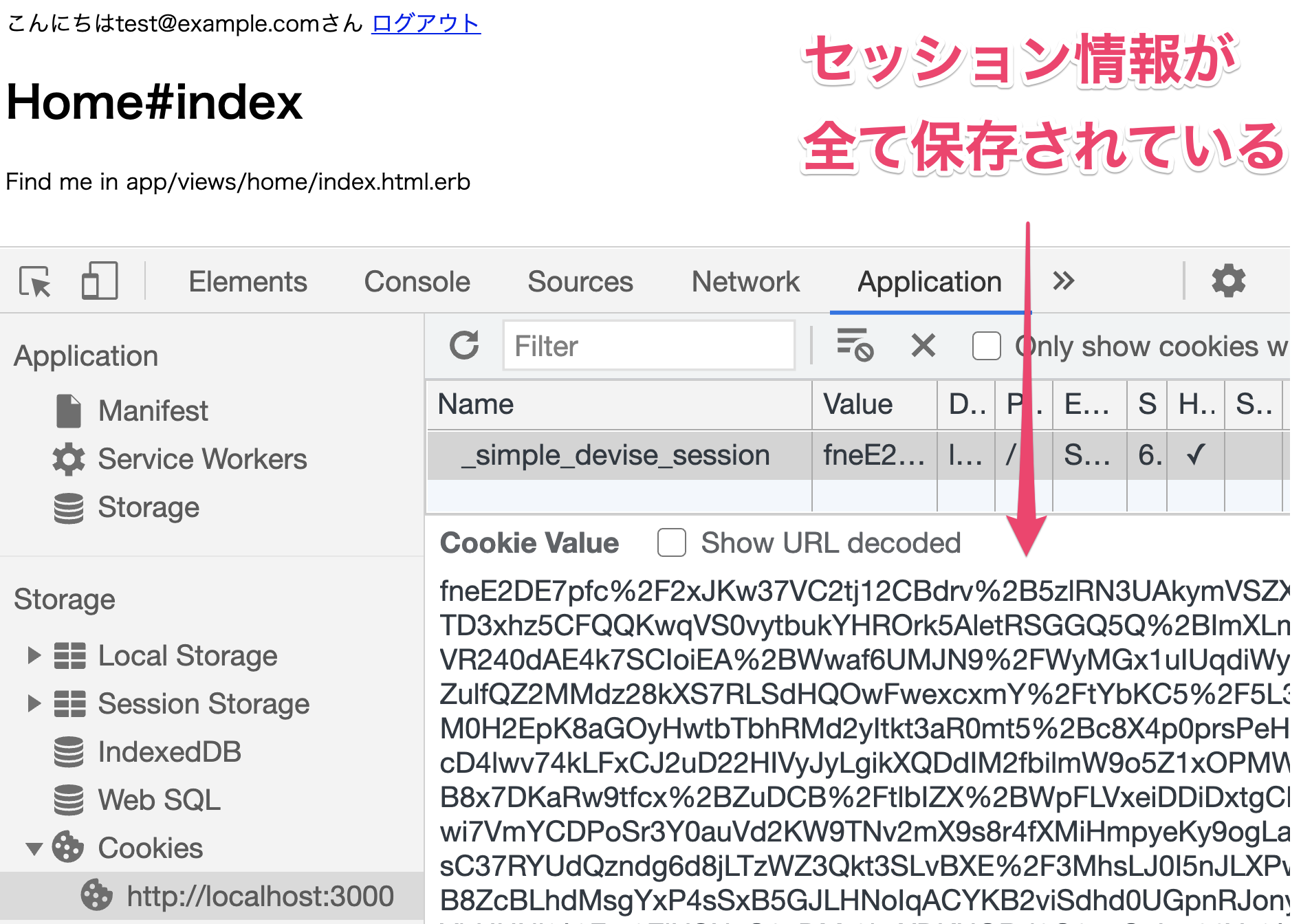Switch to the Network tab
This screenshot has width=1312, height=924.
745,281
